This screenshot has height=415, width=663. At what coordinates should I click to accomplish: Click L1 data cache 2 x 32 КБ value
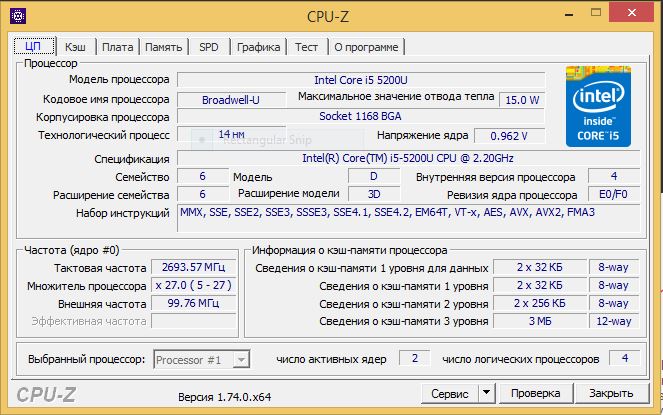point(540,267)
